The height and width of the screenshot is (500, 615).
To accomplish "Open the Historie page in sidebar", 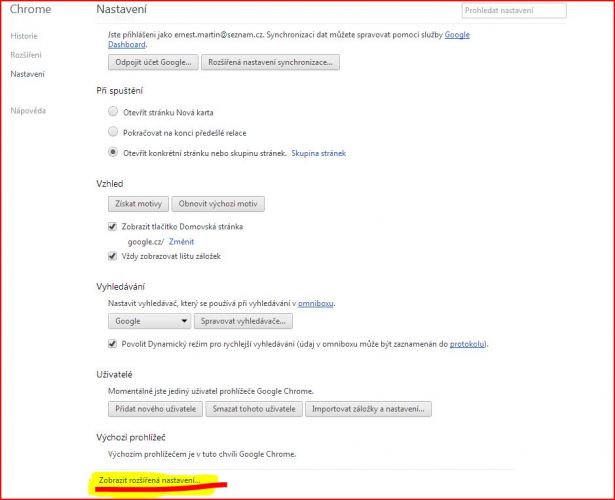I will pos(24,36).
